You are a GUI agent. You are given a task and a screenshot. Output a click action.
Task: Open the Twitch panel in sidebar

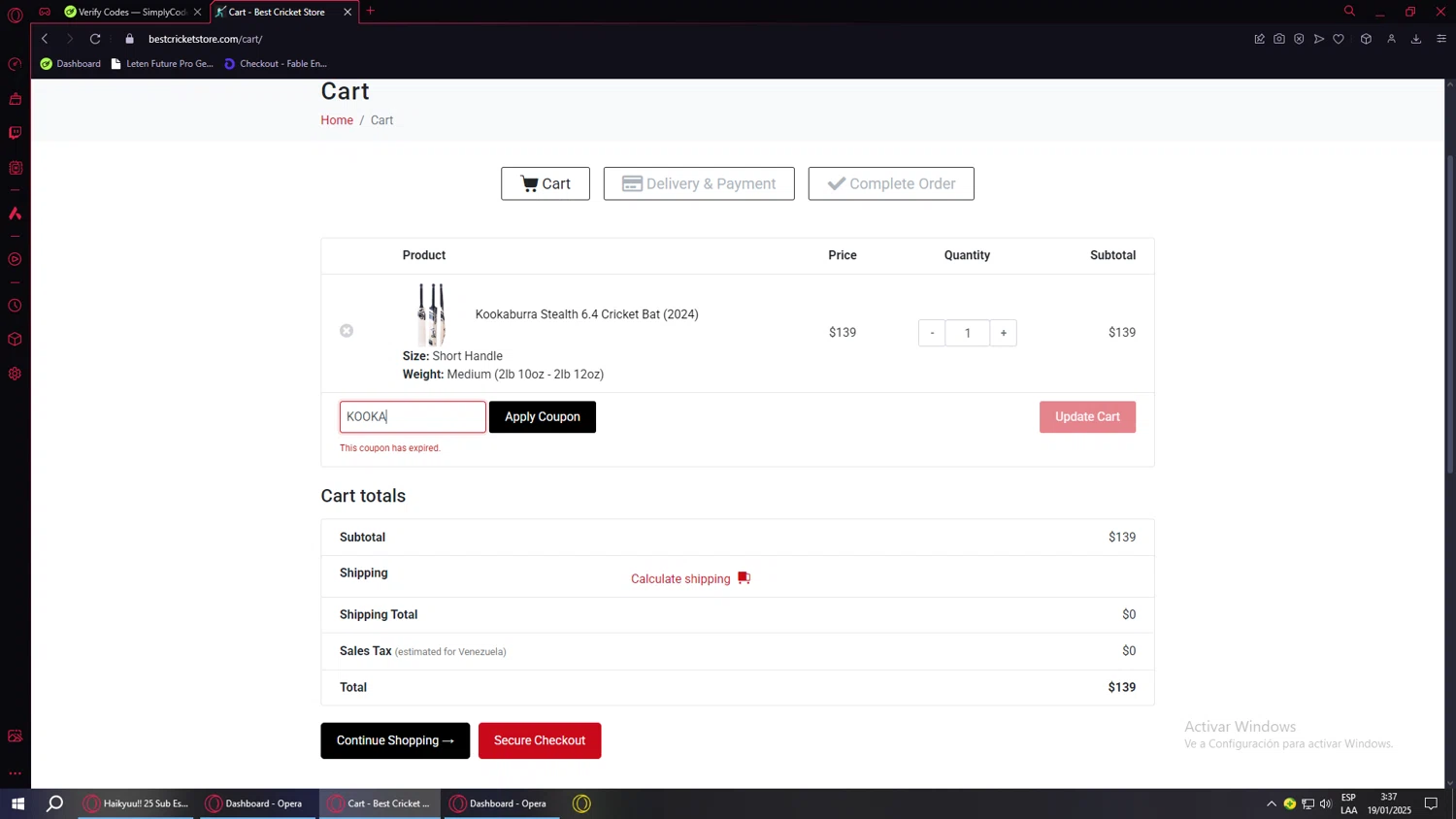click(x=15, y=133)
